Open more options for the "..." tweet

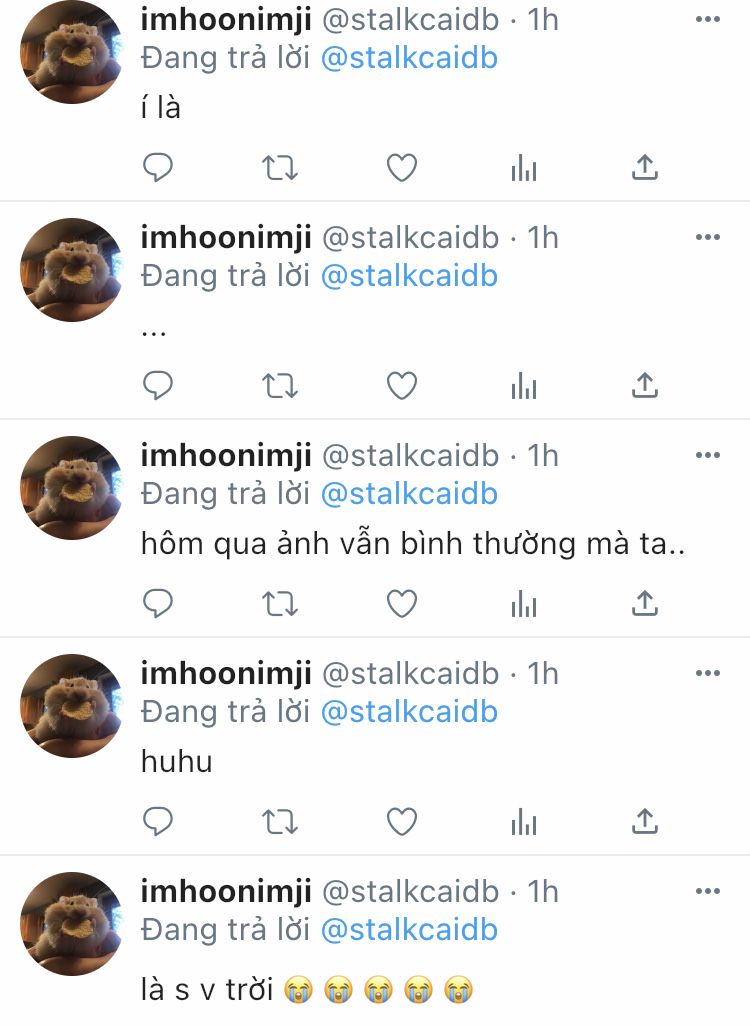click(x=707, y=237)
